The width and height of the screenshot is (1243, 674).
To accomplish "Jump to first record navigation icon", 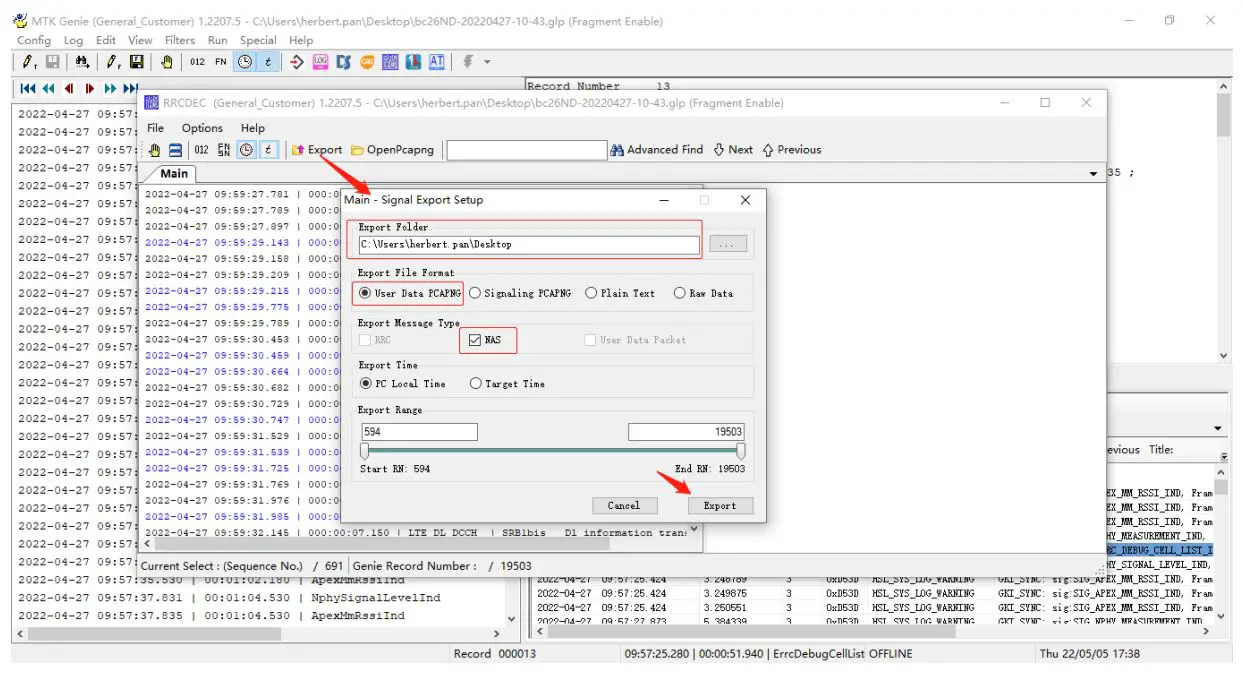I will (x=28, y=88).
